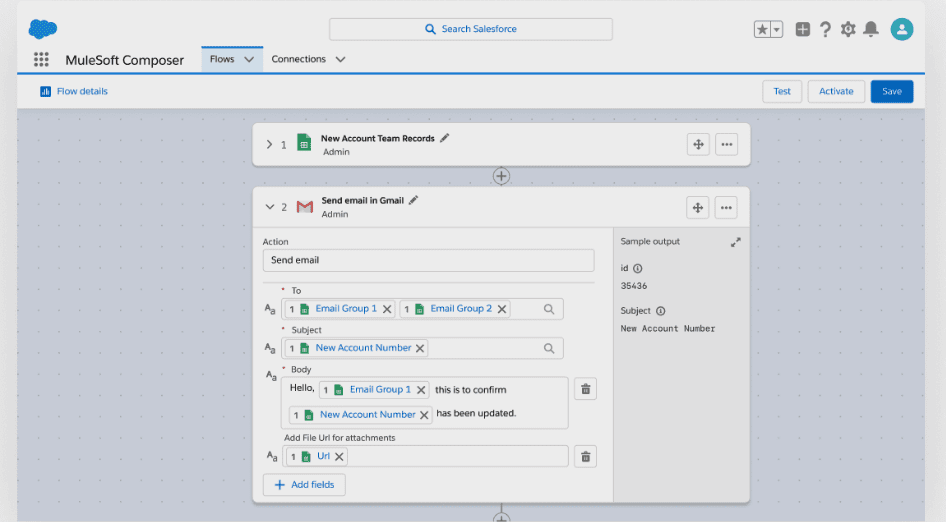The width and height of the screenshot is (946, 522).
Task: Click the Test button
Action: 782,91
